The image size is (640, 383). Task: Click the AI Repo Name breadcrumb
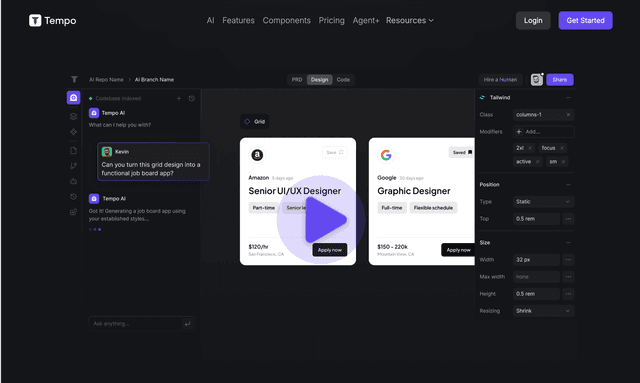pos(106,80)
